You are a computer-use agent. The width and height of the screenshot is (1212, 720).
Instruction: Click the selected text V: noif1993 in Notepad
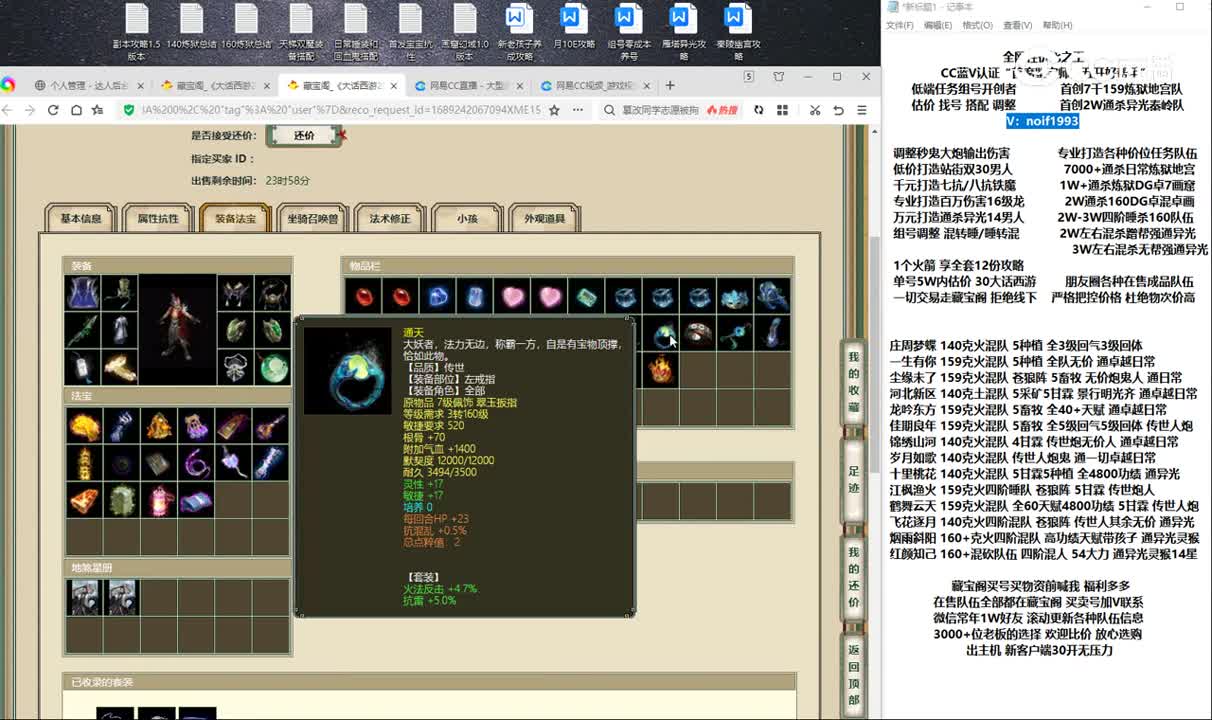(1042, 121)
